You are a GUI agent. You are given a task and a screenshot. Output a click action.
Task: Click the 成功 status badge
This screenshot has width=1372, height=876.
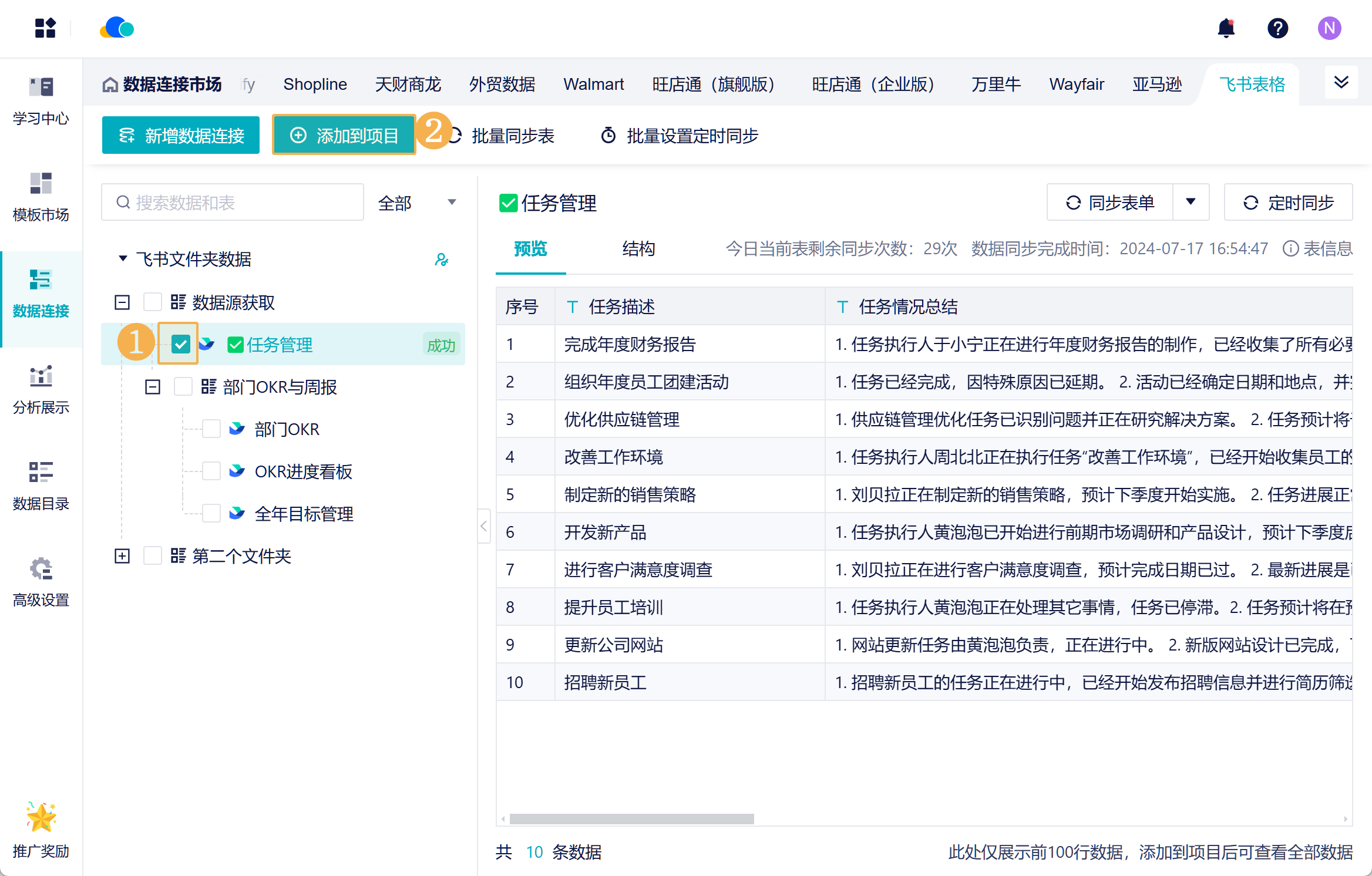441,345
